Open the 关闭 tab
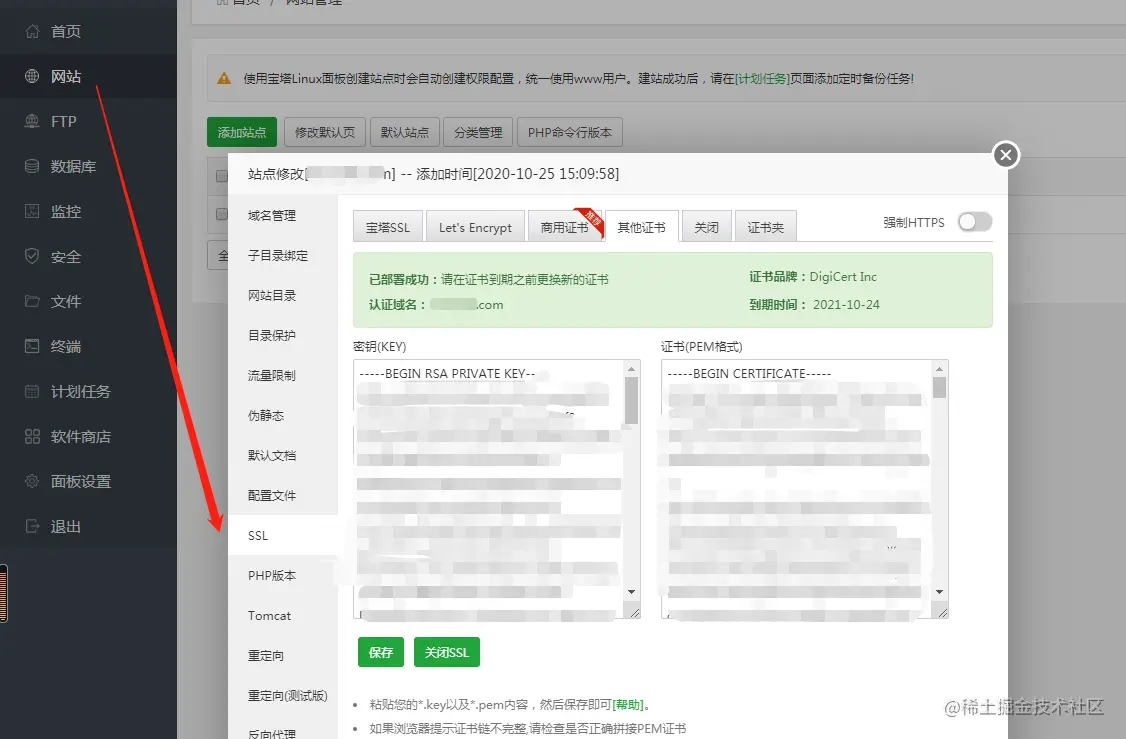The height and width of the screenshot is (739, 1126). (x=707, y=227)
